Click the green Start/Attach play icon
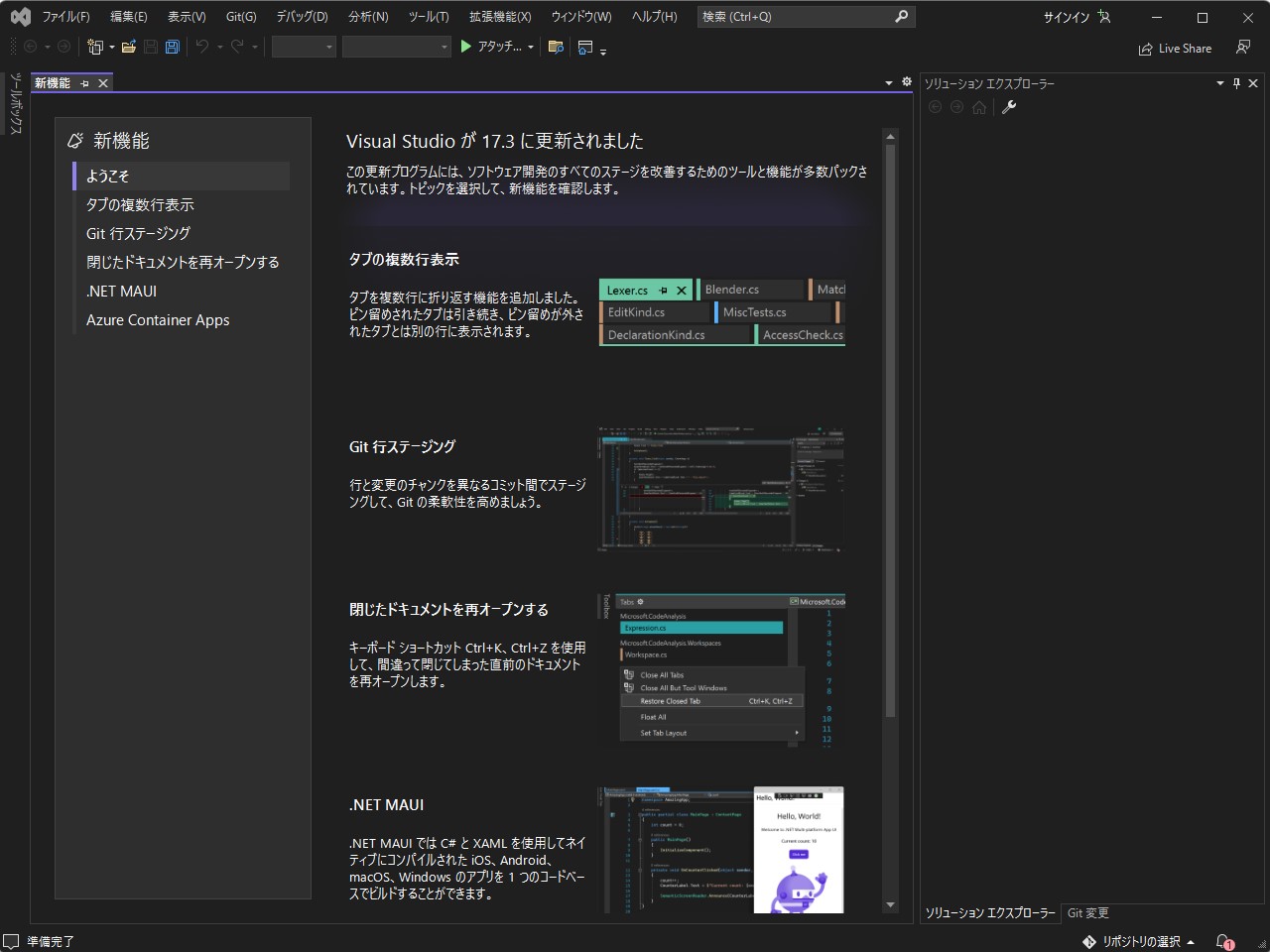The height and width of the screenshot is (952, 1270). [465, 47]
